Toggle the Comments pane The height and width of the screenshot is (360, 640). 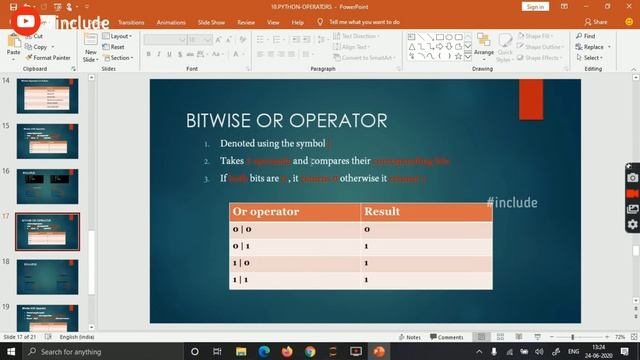tap(447, 337)
